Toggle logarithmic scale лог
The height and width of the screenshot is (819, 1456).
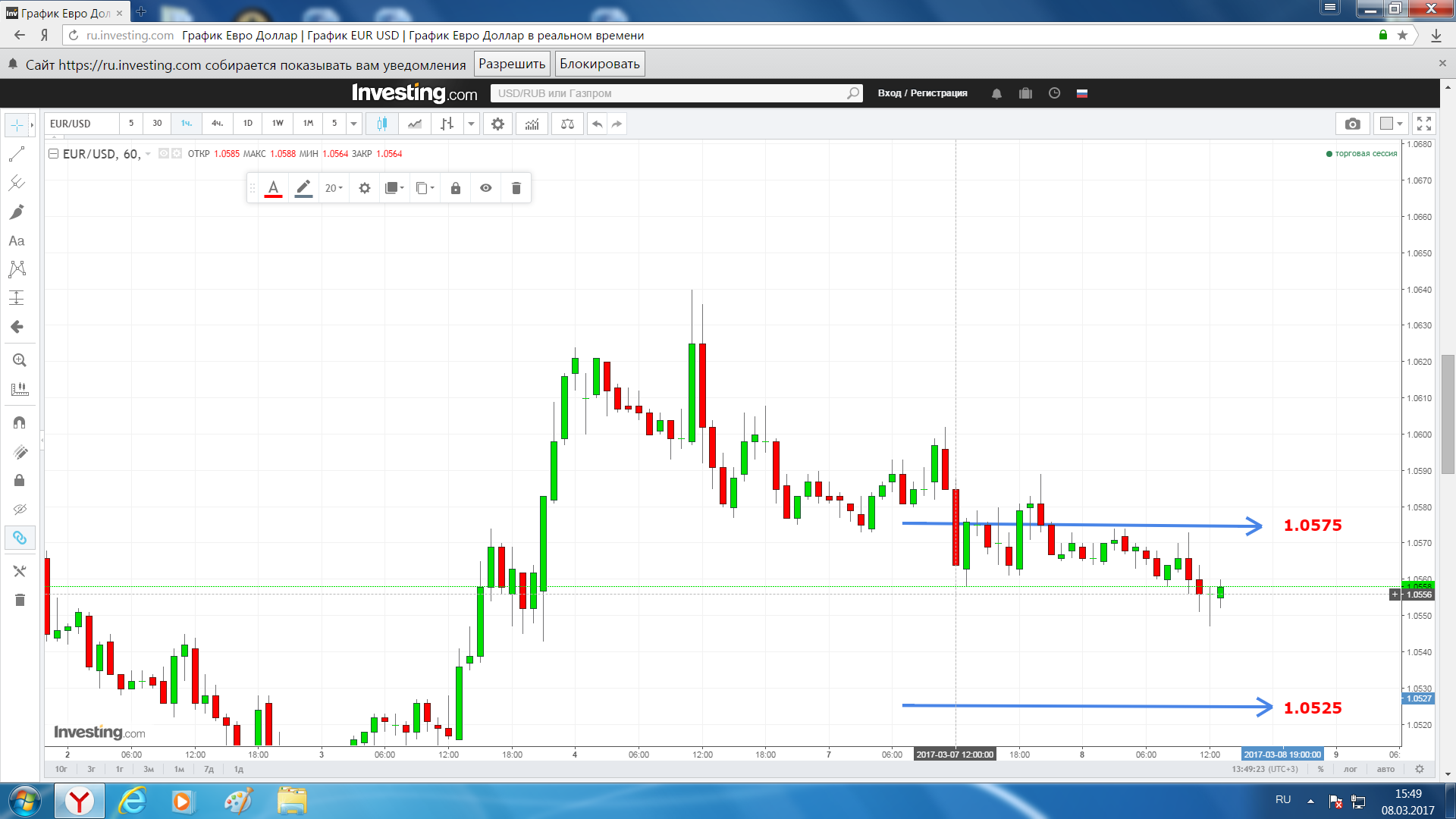(1351, 769)
